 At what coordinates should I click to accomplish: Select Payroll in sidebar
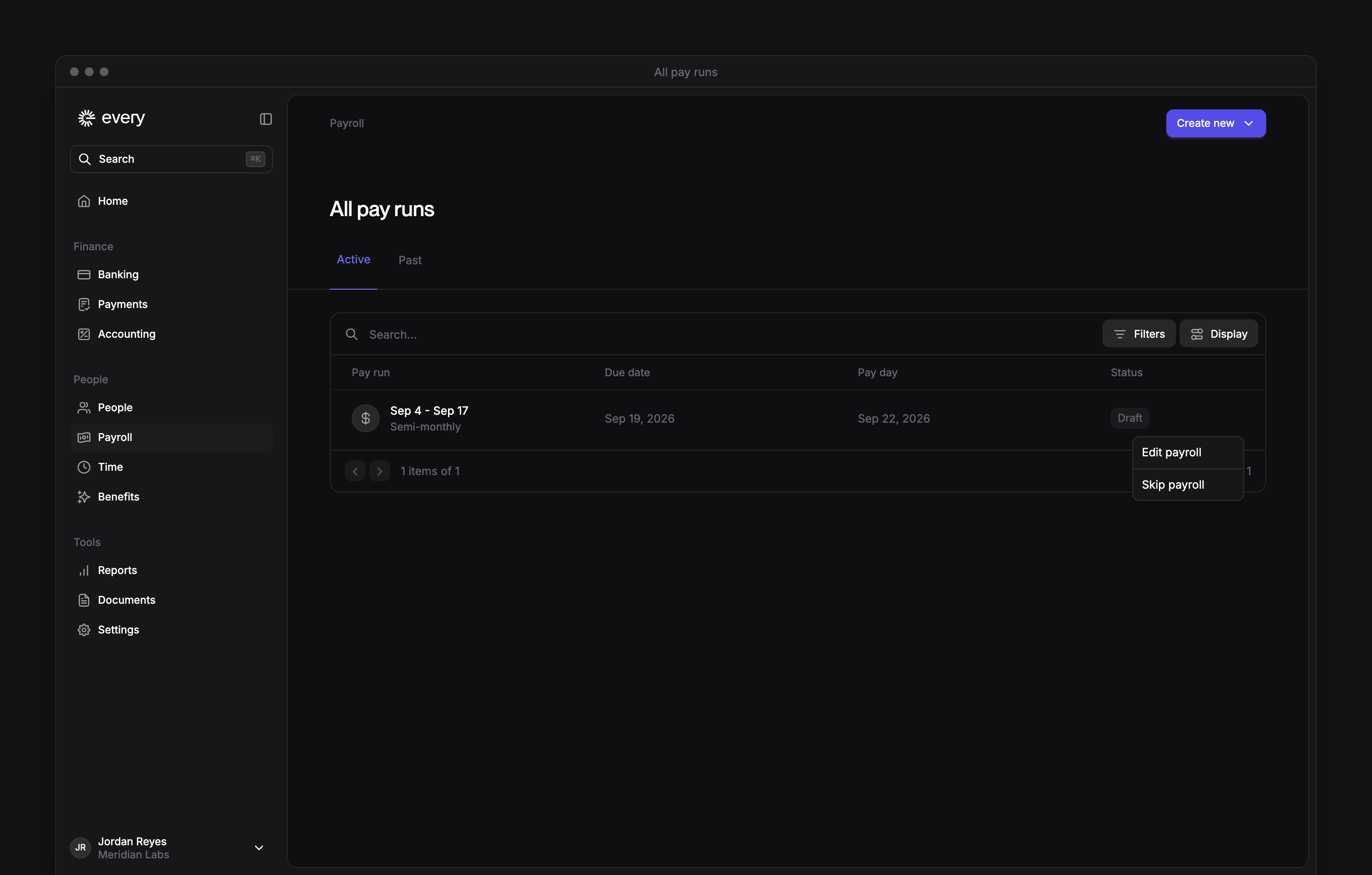click(171, 437)
